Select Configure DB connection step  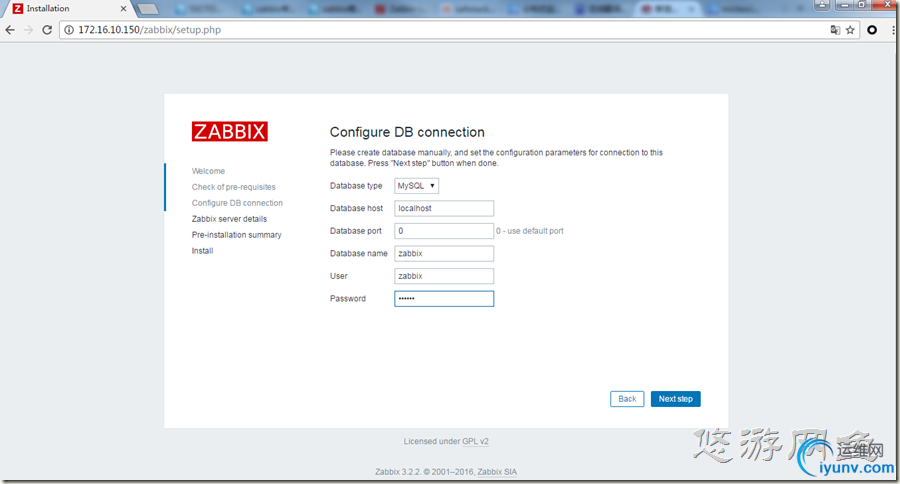(x=237, y=203)
